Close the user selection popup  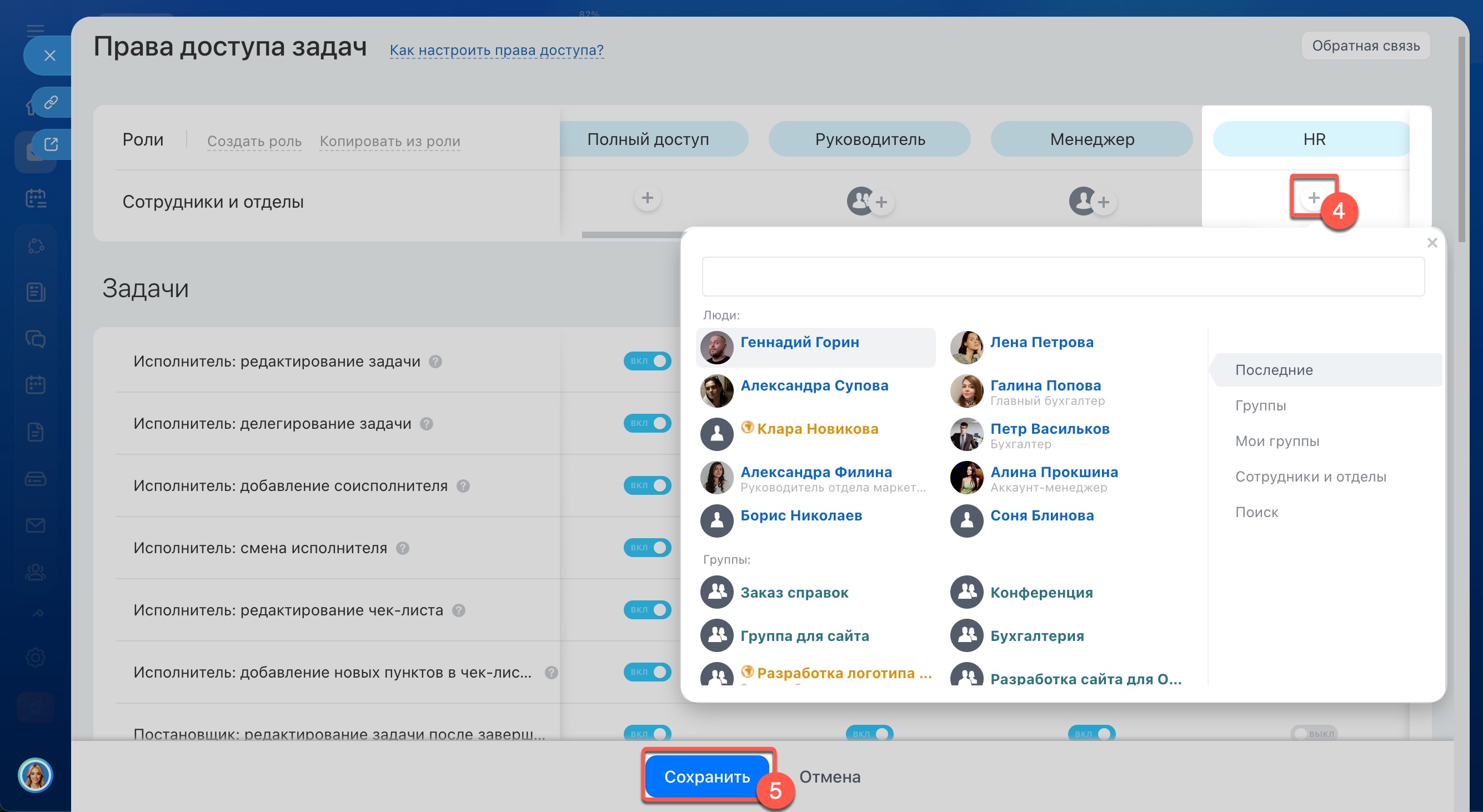pos(1432,243)
